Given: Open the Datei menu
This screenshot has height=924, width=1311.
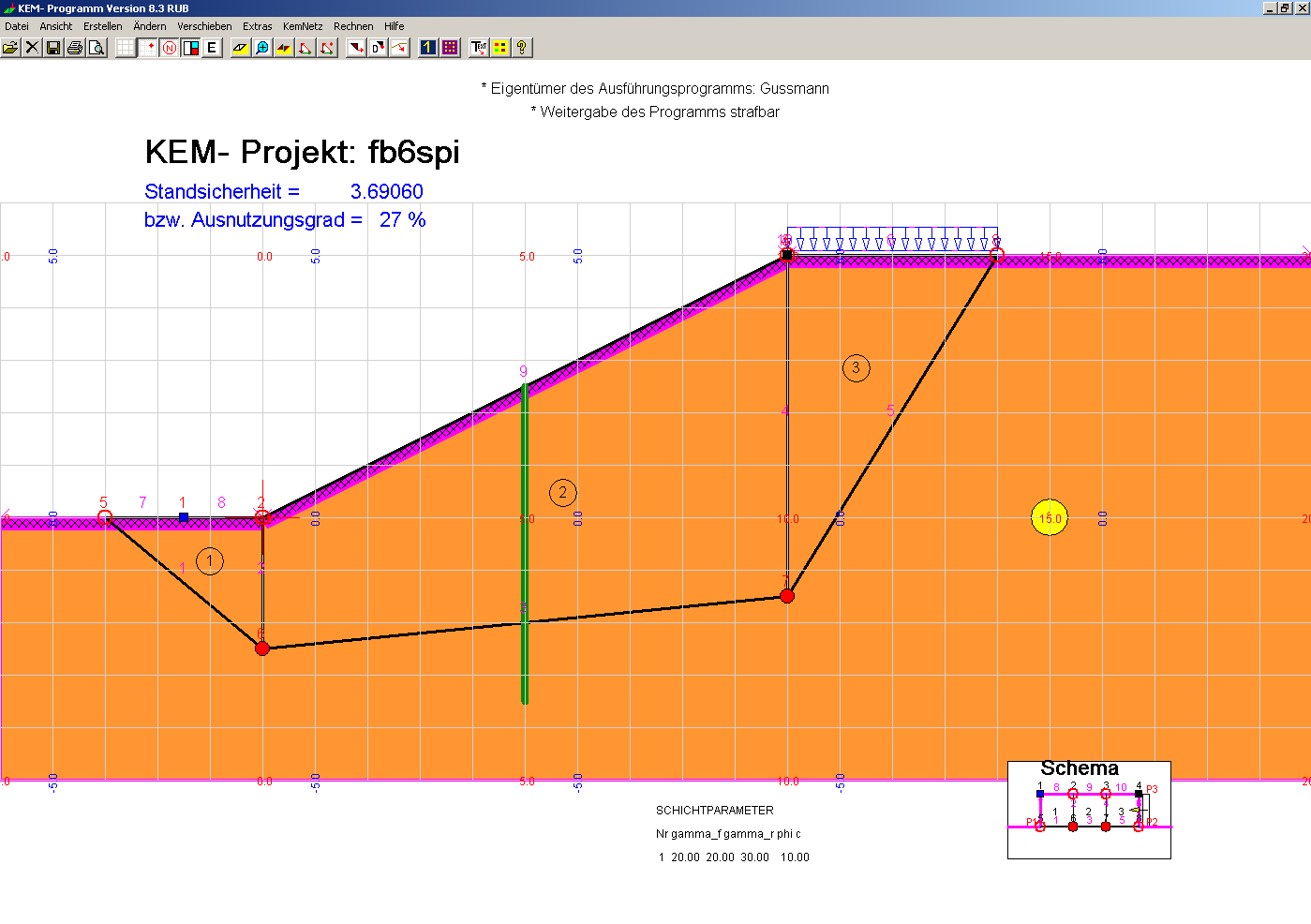Looking at the screenshot, I should 17,26.
